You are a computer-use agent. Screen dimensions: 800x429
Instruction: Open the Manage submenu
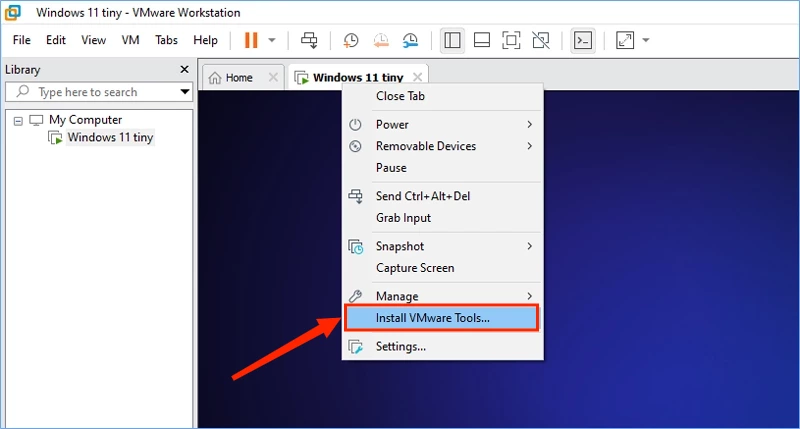coord(442,296)
